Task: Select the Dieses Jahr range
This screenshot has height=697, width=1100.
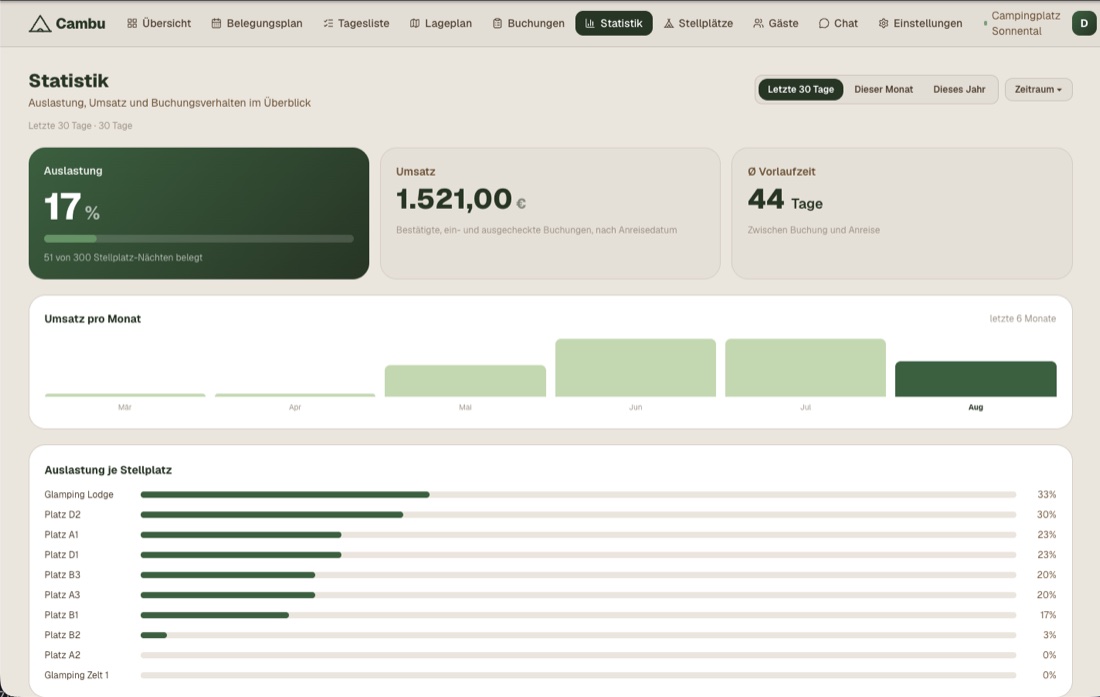Action: [959, 89]
